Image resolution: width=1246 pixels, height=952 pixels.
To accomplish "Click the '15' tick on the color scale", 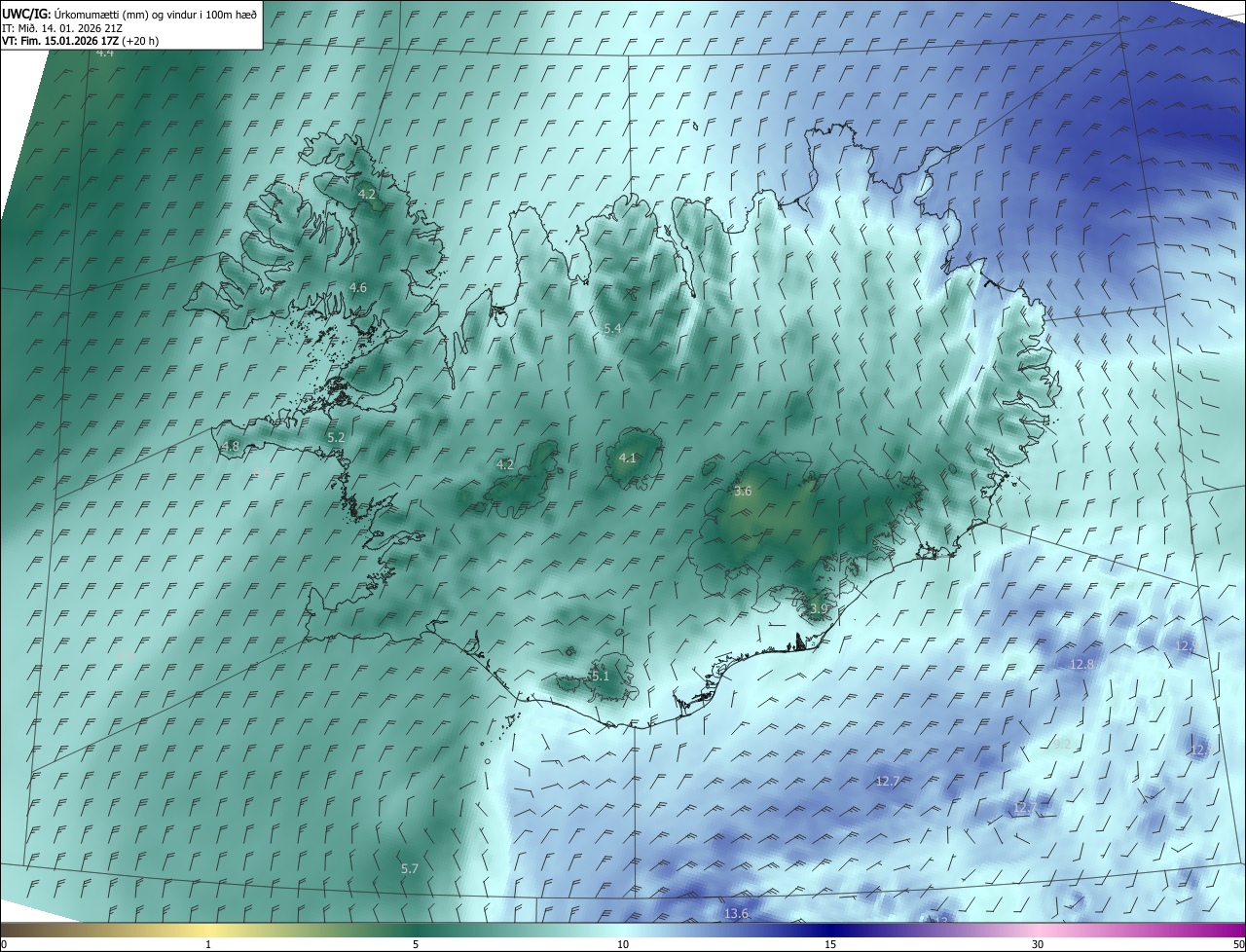I will (830, 944).
